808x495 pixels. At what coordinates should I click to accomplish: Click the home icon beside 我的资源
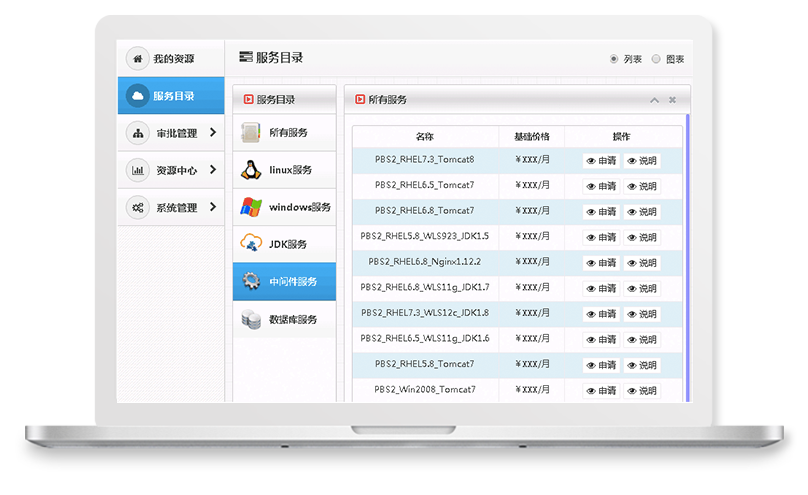137,59
